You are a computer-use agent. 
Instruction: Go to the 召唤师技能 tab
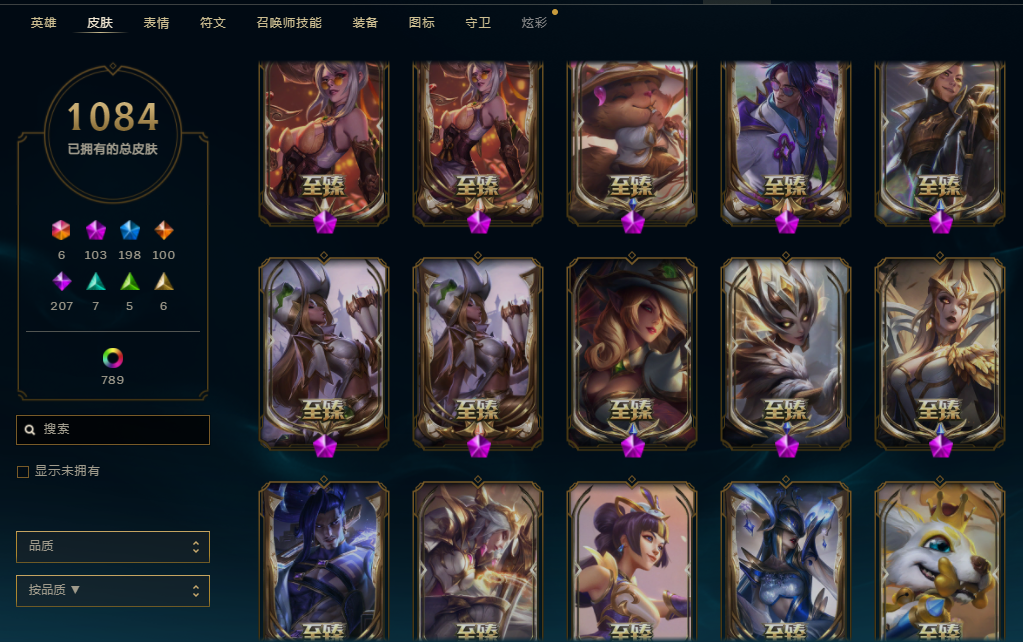coord(289,23)
